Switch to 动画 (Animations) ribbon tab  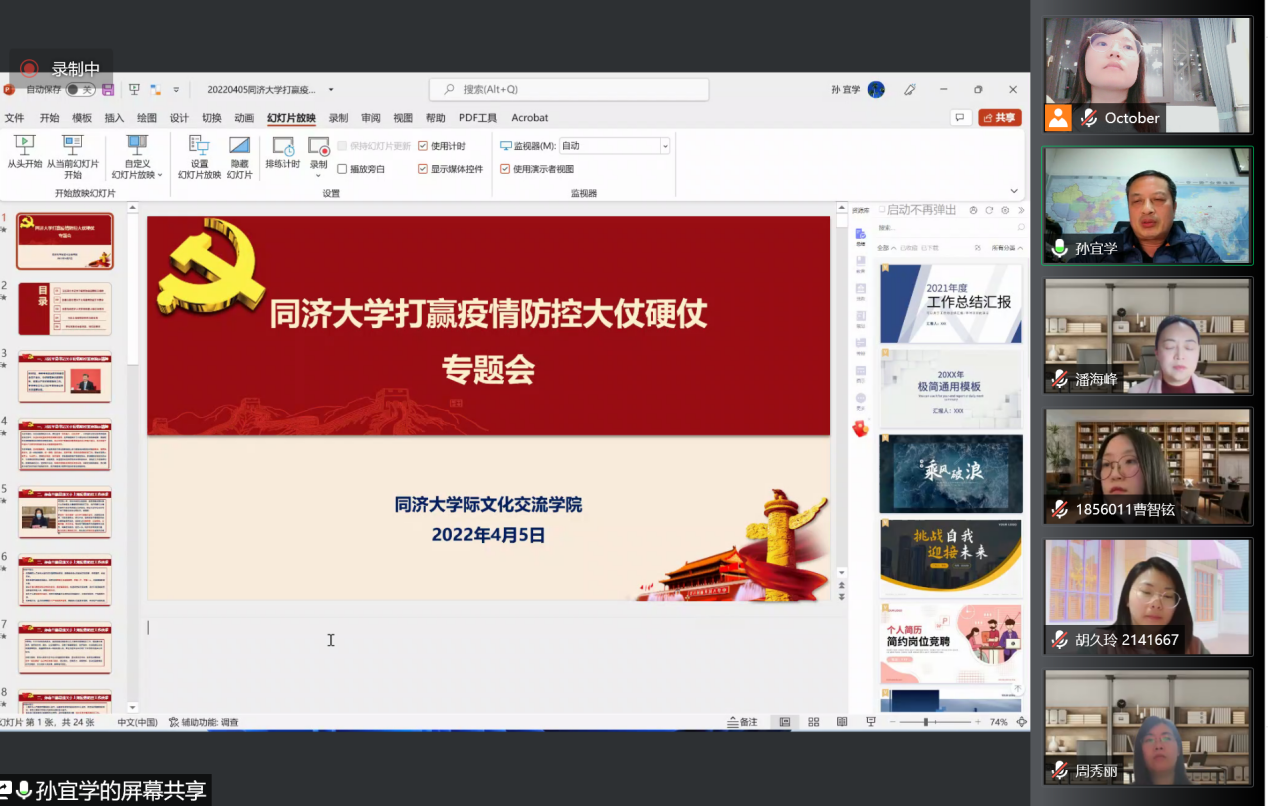tap(243, 118)
